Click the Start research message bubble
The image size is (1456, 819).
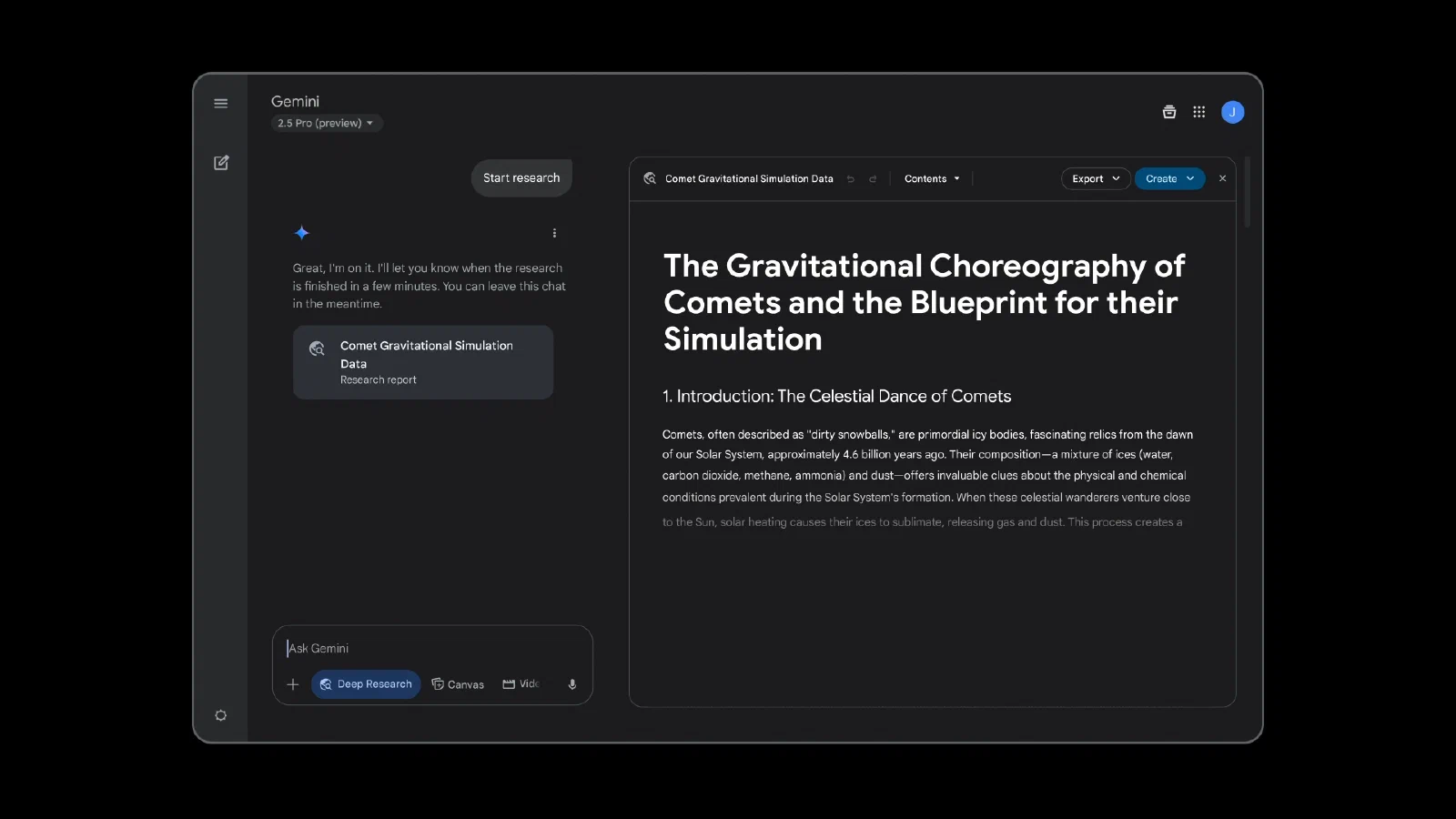coord(521,178)
